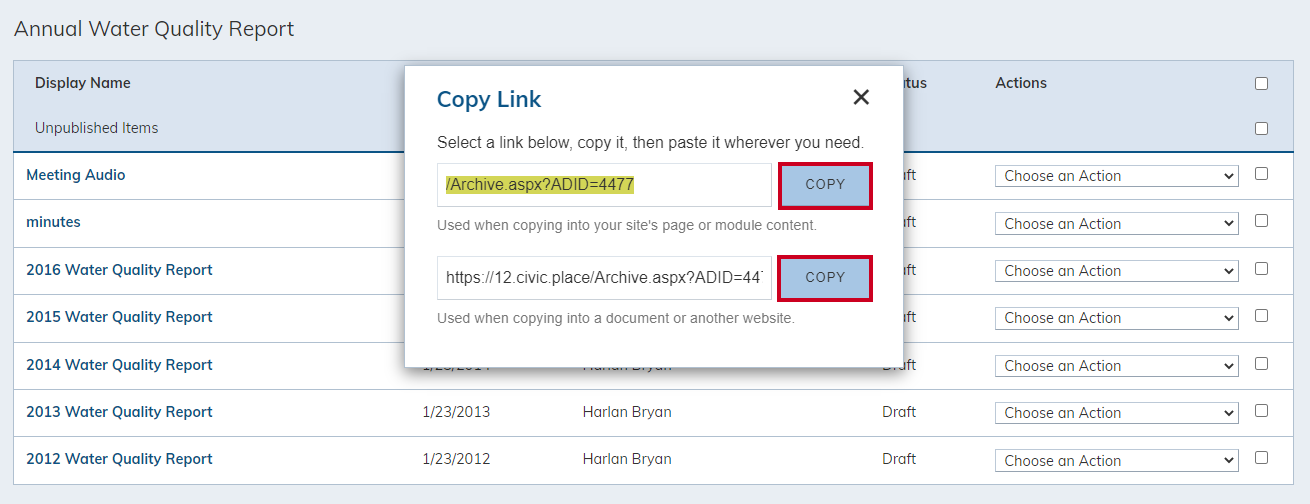
Task: Click Harlan Bryan in the 2013 row
Action: pos(627,412)
